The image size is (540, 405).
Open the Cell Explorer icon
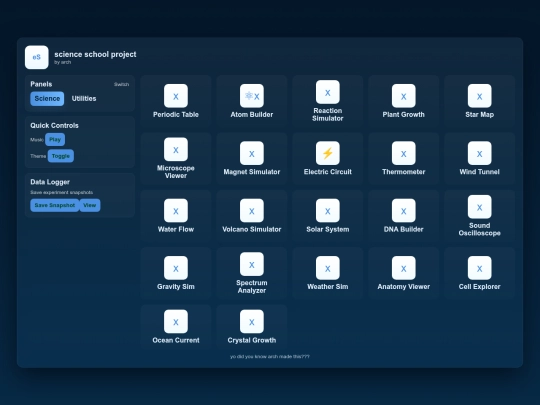pos(479,268)
